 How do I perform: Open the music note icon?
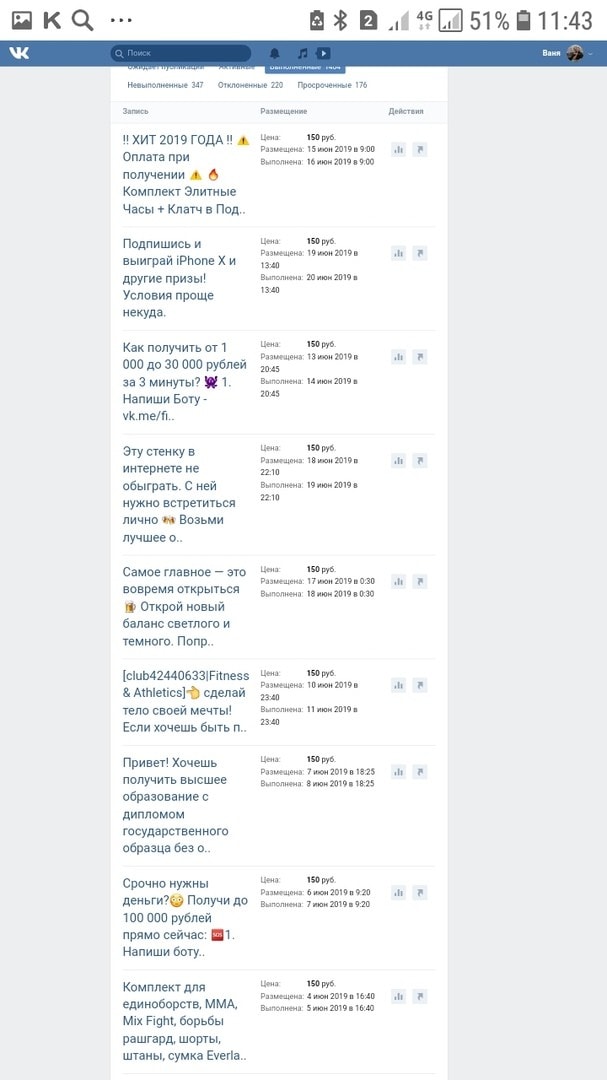tap(302, 53)
